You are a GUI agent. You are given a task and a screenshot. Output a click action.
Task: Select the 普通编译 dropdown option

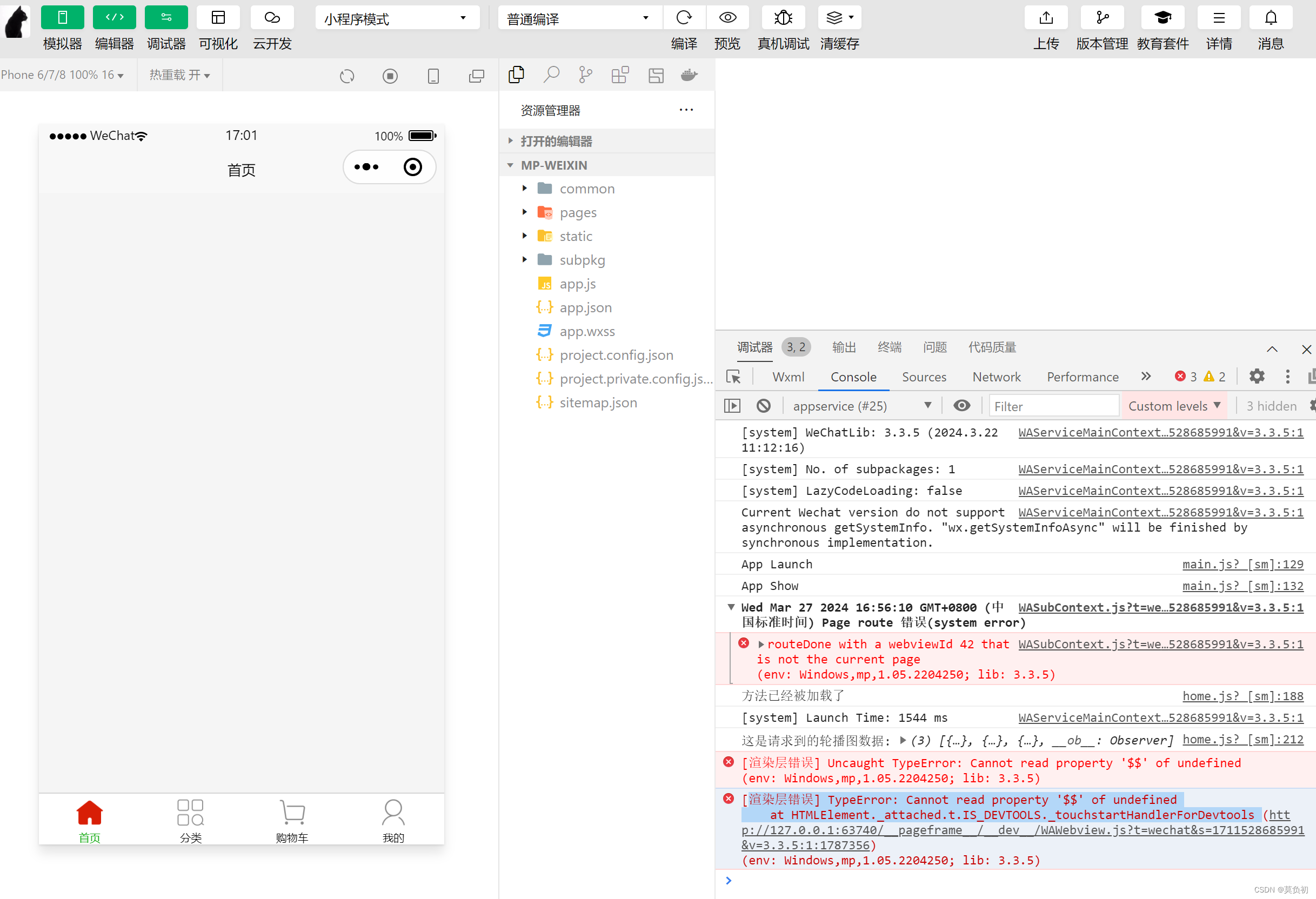[575, 17]
